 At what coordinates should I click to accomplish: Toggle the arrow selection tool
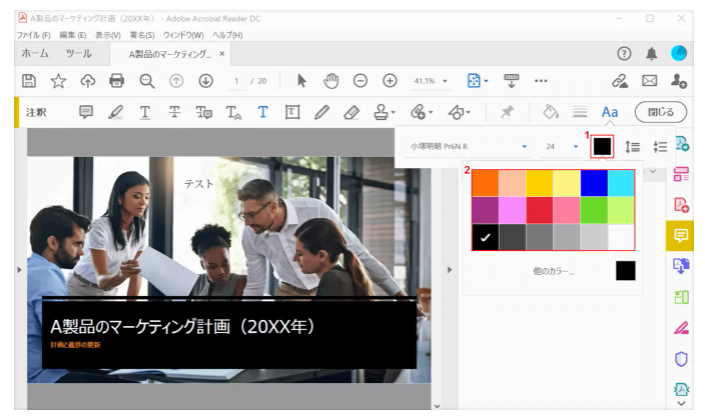[303, 80]
